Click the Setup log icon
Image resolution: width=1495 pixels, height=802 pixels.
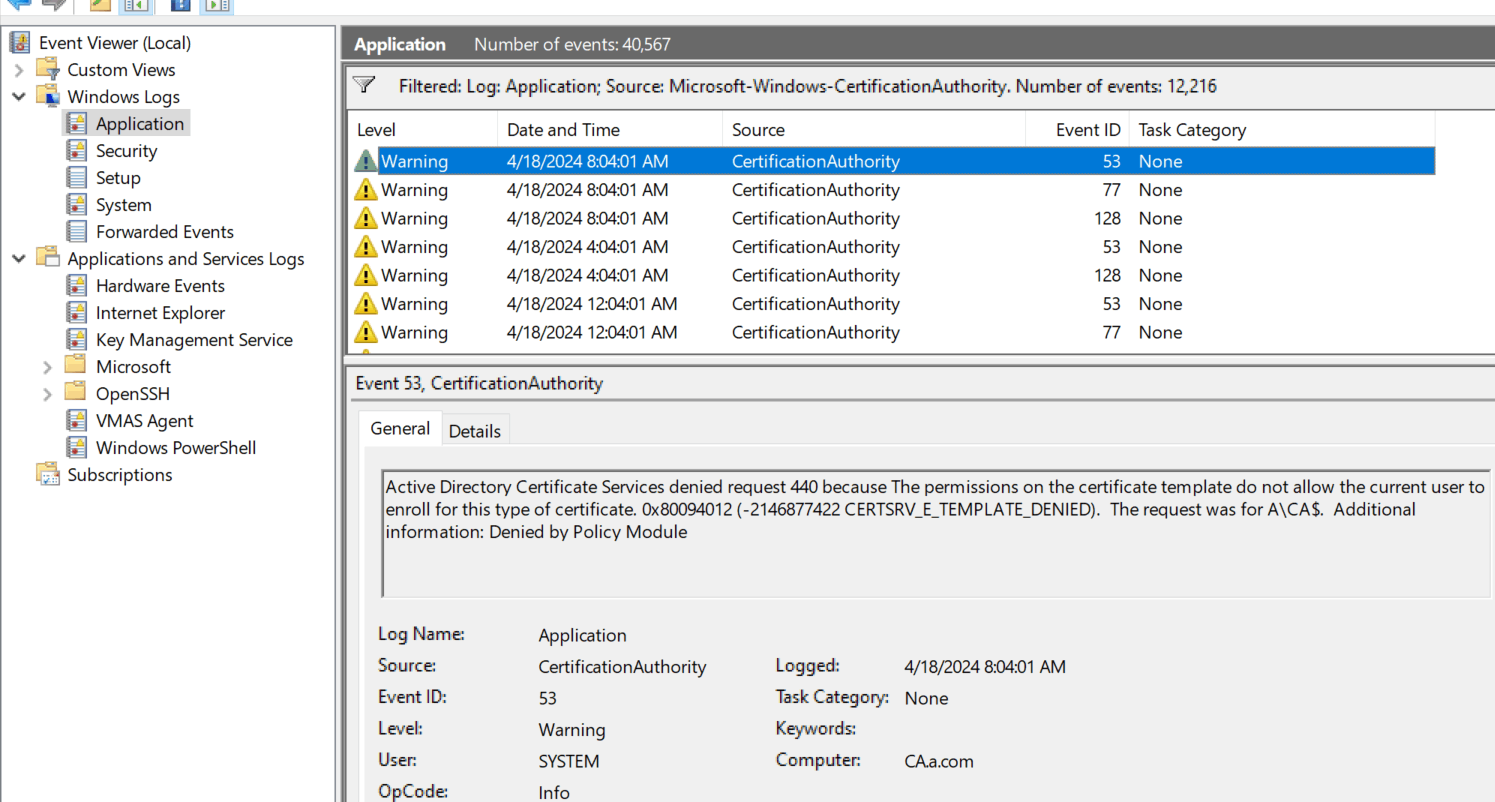tap(76, 177)
